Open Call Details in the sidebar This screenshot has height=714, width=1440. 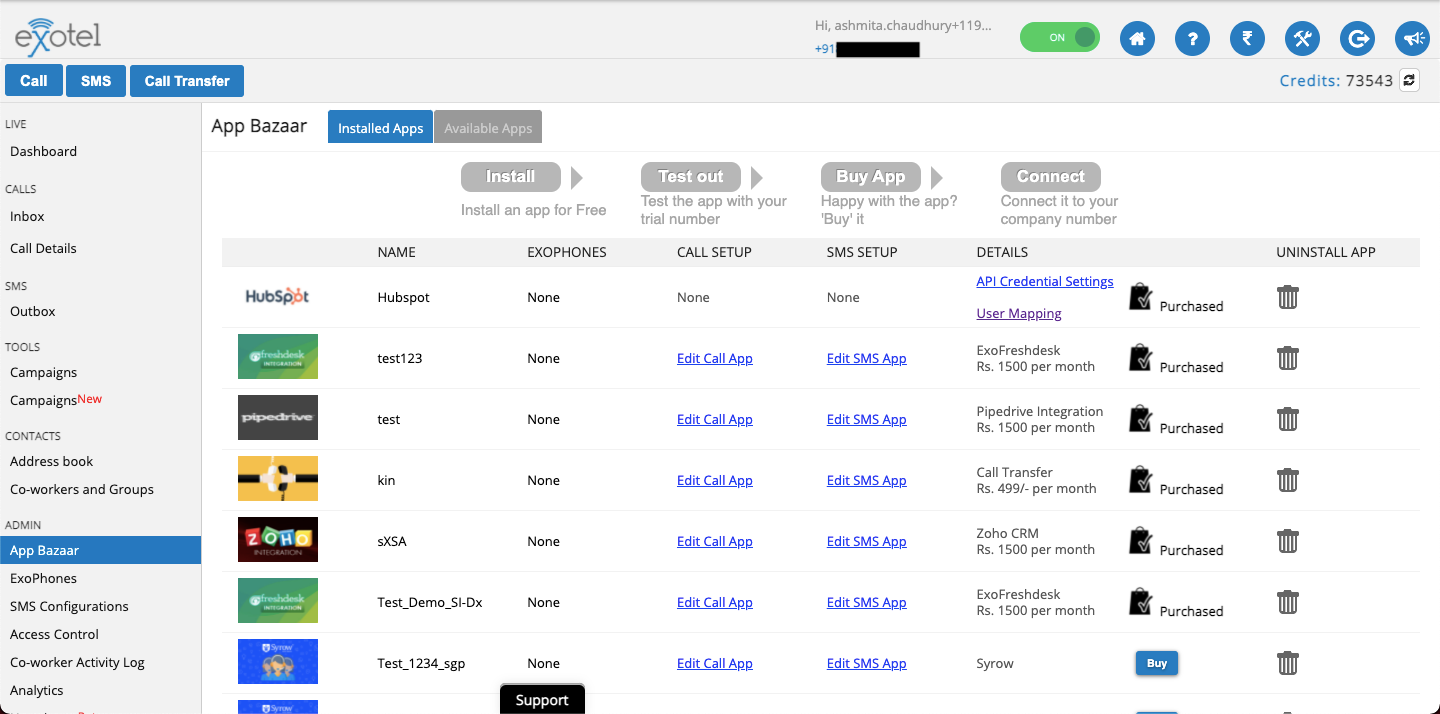[x=43, y=248]
